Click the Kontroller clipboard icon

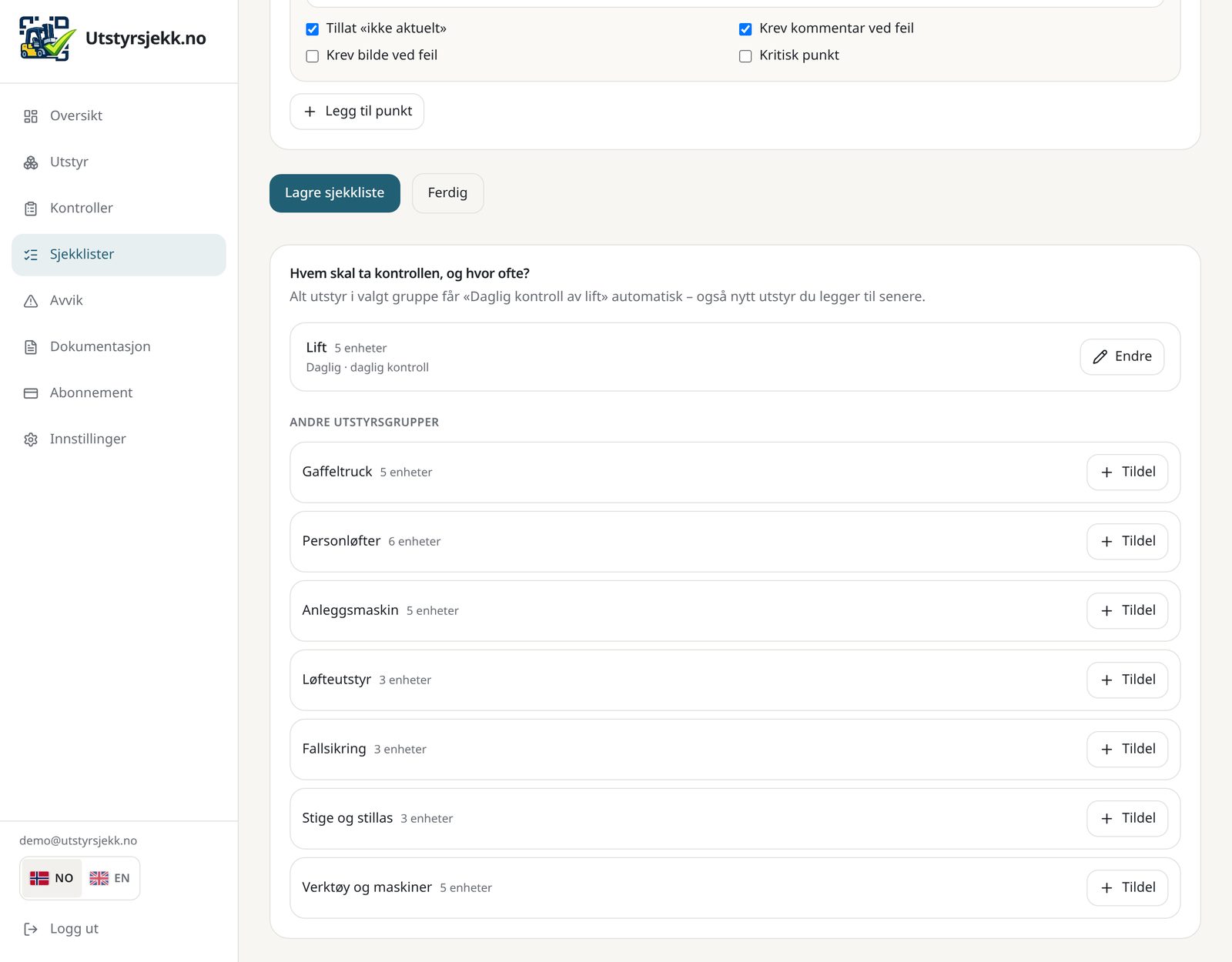(x=31, y=209)
